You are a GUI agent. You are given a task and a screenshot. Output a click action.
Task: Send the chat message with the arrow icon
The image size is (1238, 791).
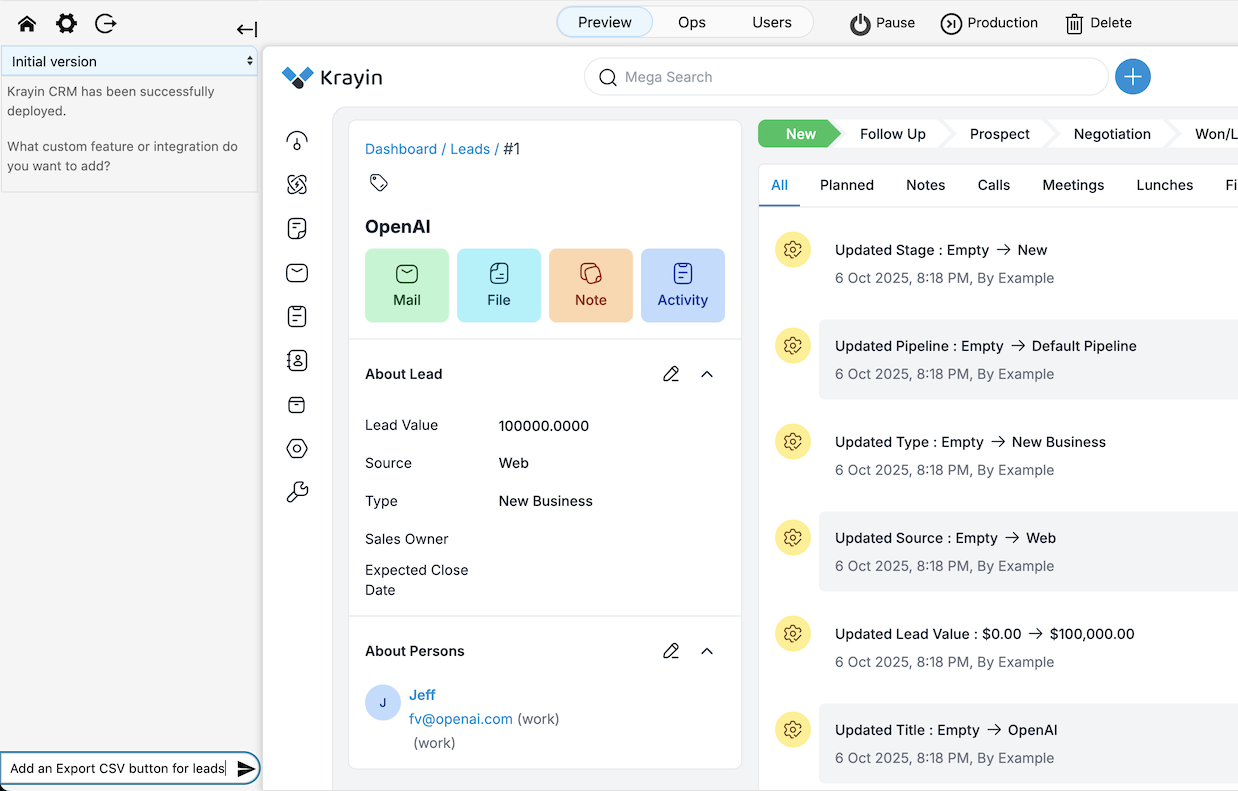coord(246,769)
